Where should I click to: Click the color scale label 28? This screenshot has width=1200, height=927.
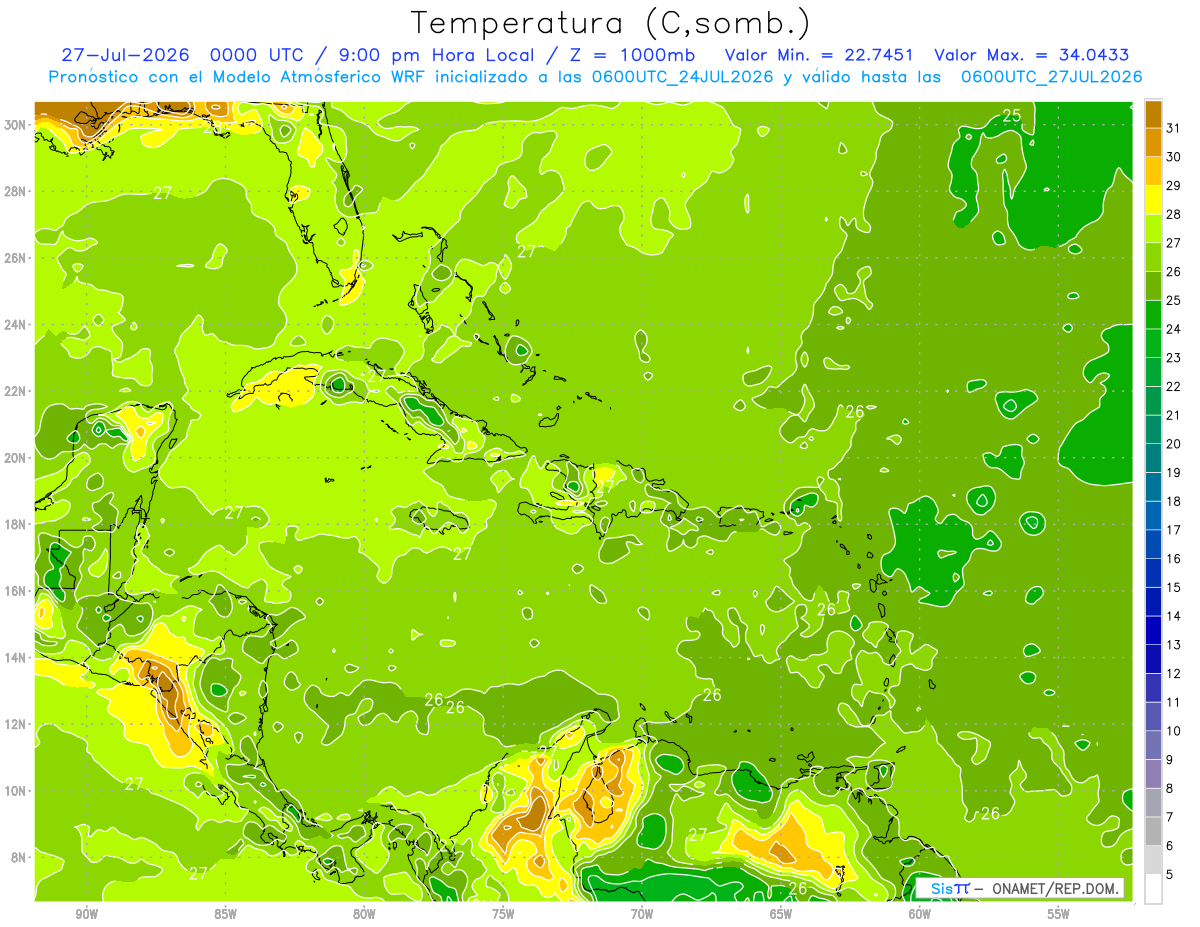[1173, 214]
